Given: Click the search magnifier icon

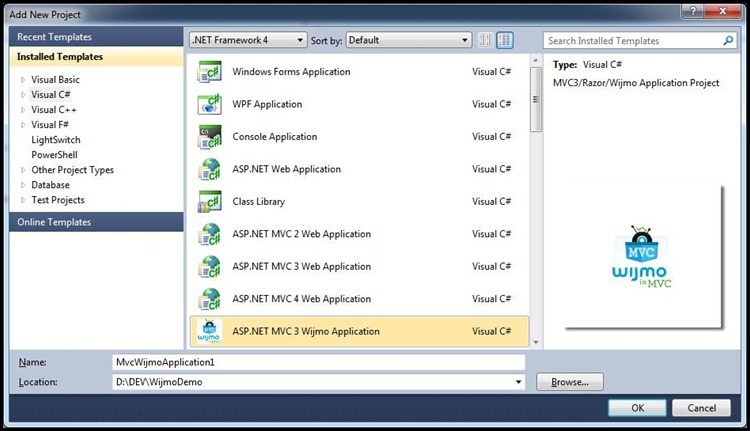Looking at the screenshot, I should tap(728, 41).
